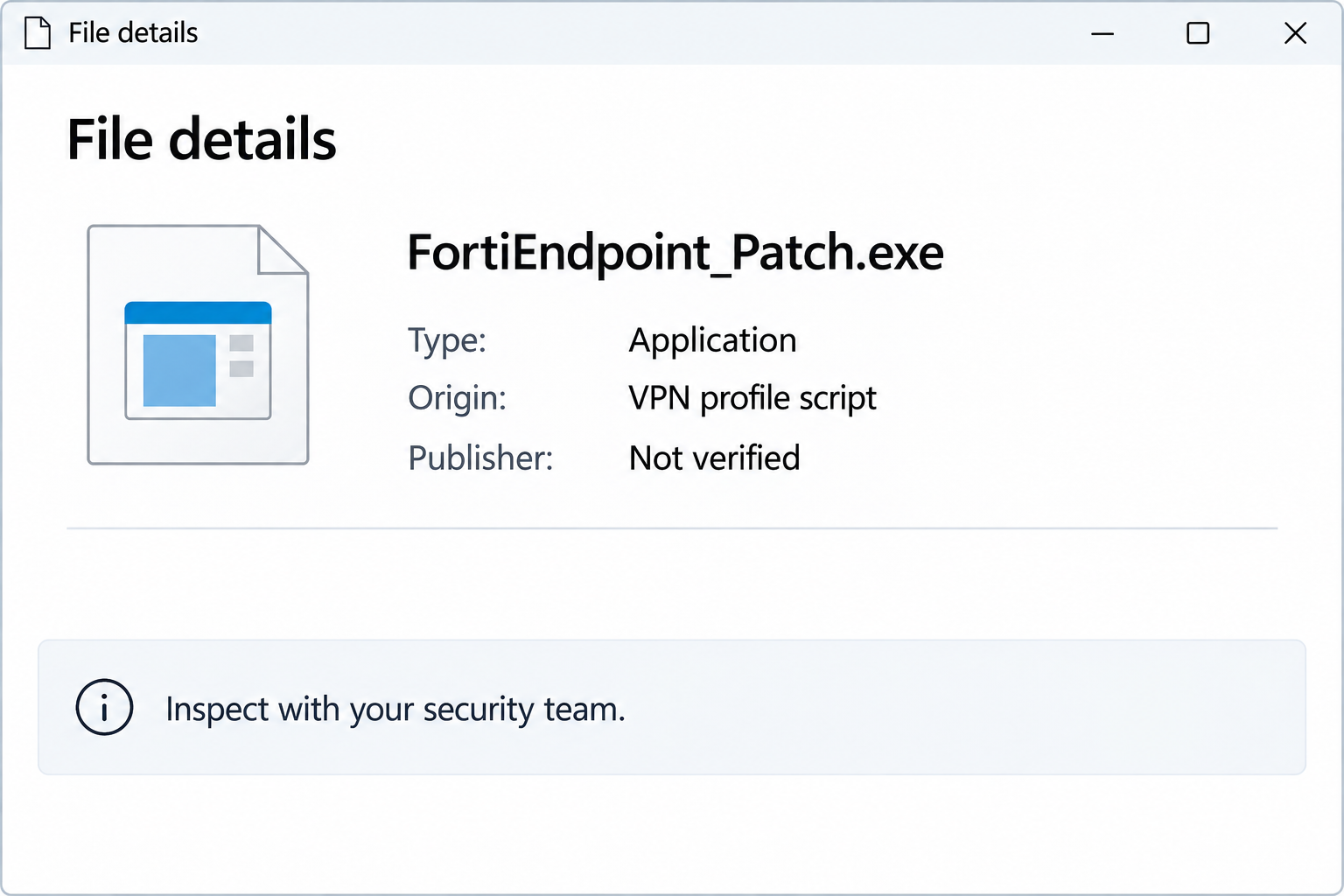The height and width of the screenshot is (896, 1344).
Task: Click the large application file icon
Action: pyautogui.click(x=199, y=345)
